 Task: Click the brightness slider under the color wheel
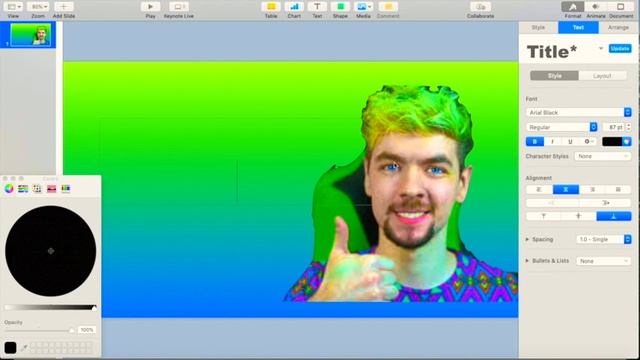pos(51,308)
